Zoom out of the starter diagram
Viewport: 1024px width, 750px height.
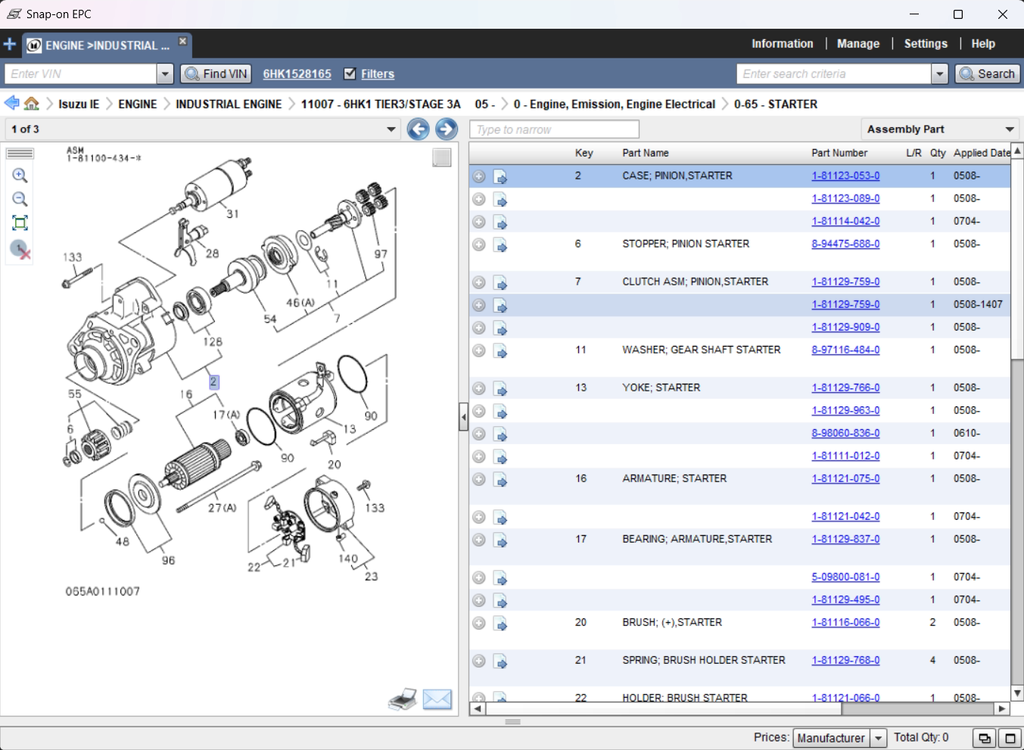click(20, 199)
